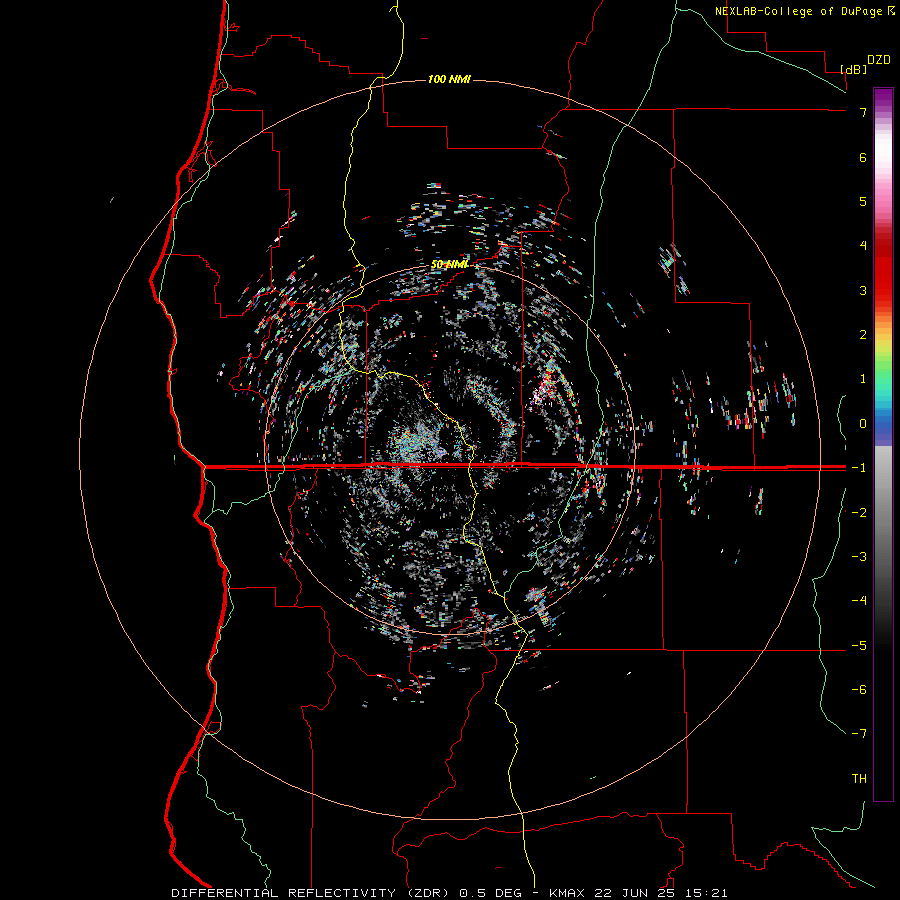Image resolution: width=900 pixels, height=900 pixels.
Task: Click the [dB] units label
Action: coord(853,69)
